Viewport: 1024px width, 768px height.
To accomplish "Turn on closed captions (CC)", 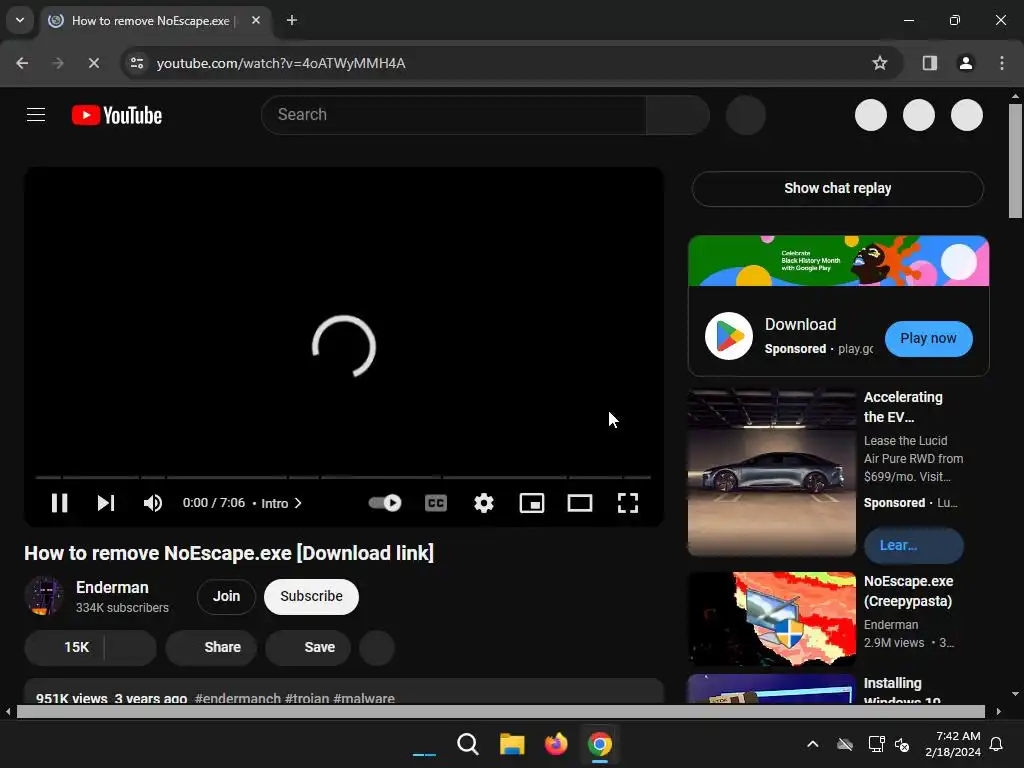I will coord(436,503).
